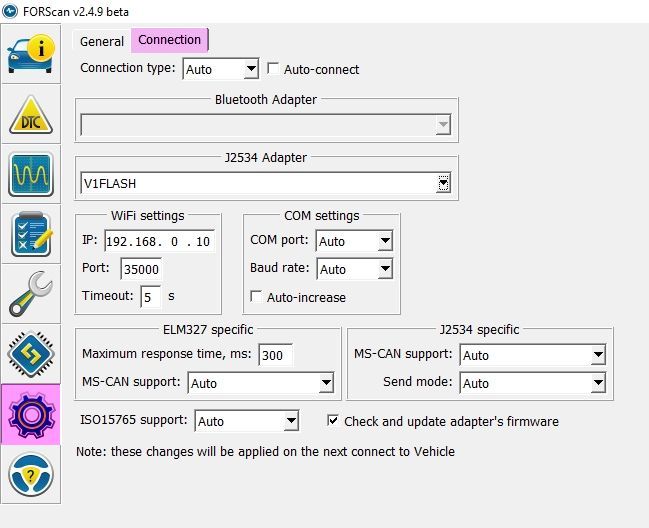The width and height of the screenshot is (649, 528).
Task: Click the ELM327 specific group label
Action: click(208, 329)
